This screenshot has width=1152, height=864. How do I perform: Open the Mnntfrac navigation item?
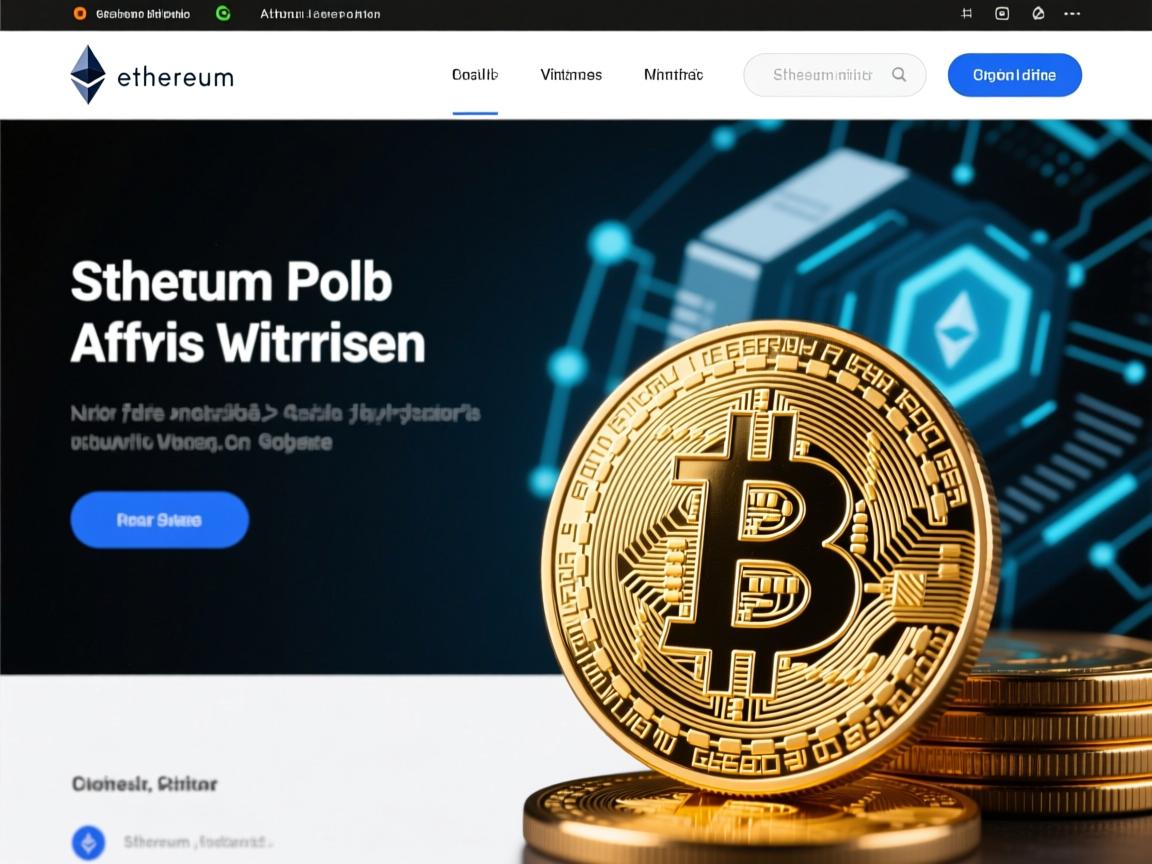point(673,75)
